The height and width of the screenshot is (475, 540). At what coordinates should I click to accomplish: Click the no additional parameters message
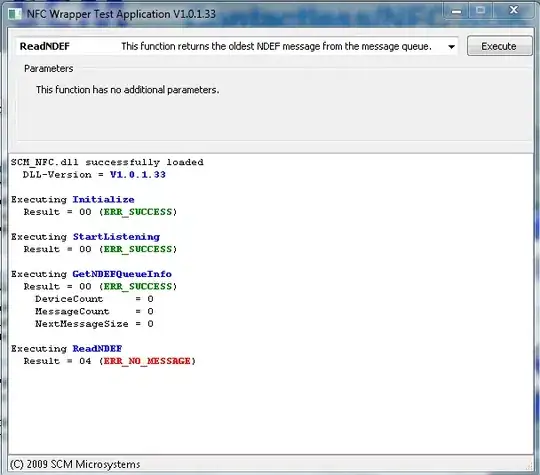click(127, 90)
